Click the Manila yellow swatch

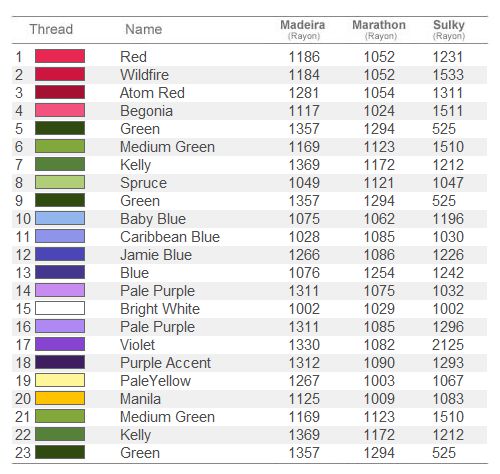tap(60, 398)
